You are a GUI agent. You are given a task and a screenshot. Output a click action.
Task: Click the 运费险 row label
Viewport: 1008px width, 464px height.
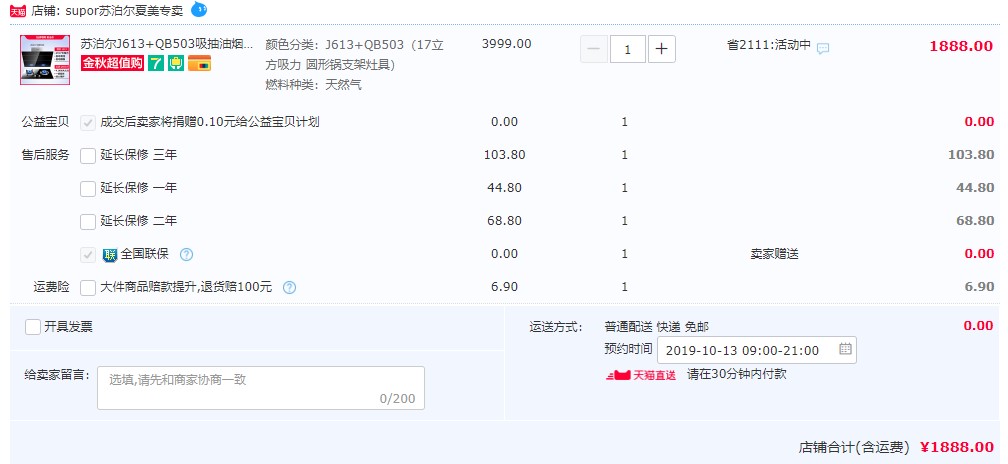[x=51, y=287]
